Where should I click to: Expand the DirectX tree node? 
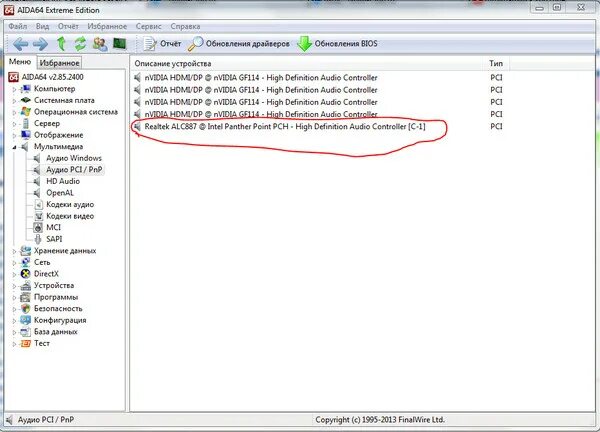click(14, 274)
